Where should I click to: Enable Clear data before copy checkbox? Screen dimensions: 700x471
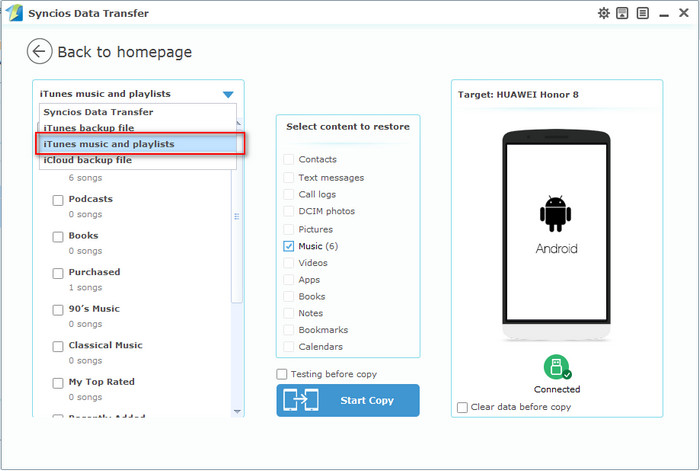point(462,407)
